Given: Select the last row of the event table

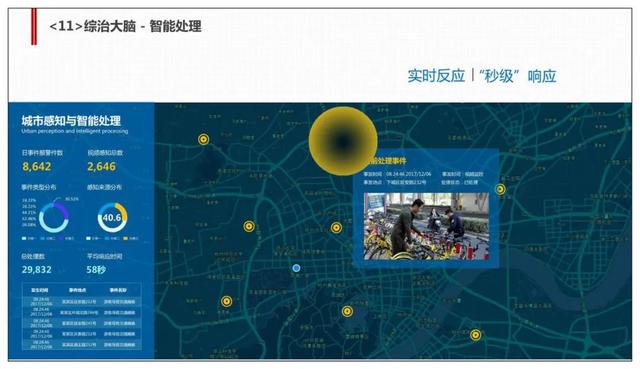Looking at the screenshot, I should tap(82, 344).
